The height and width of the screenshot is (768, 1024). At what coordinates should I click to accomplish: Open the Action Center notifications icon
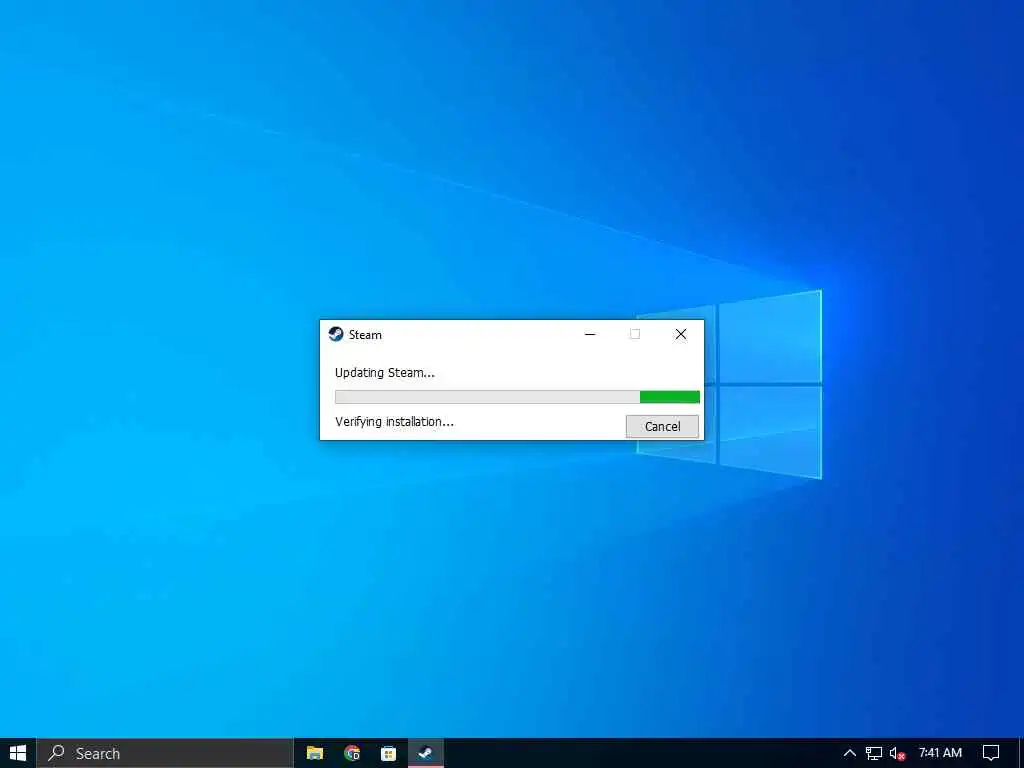click(x=991, y=753)
